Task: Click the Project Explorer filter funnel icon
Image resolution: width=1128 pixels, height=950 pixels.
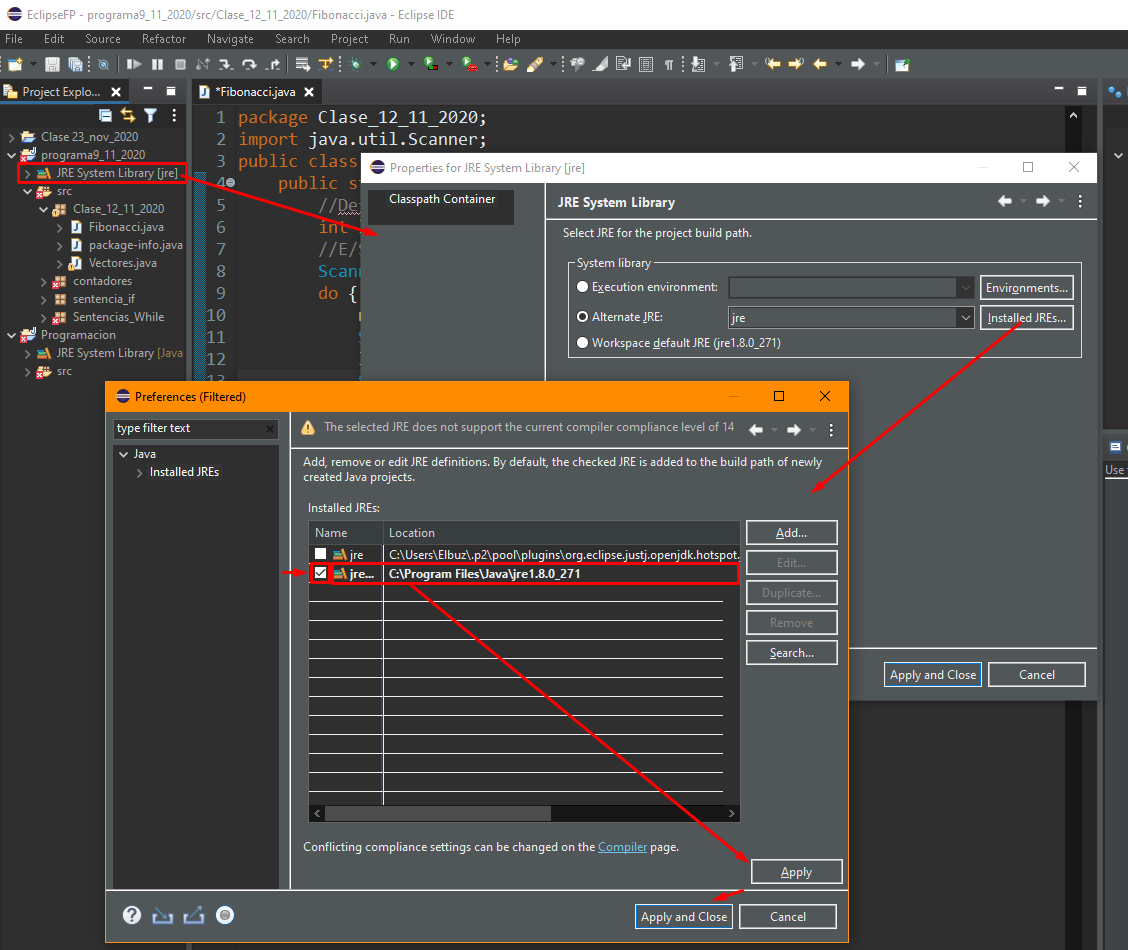Action: click(150, 115)
